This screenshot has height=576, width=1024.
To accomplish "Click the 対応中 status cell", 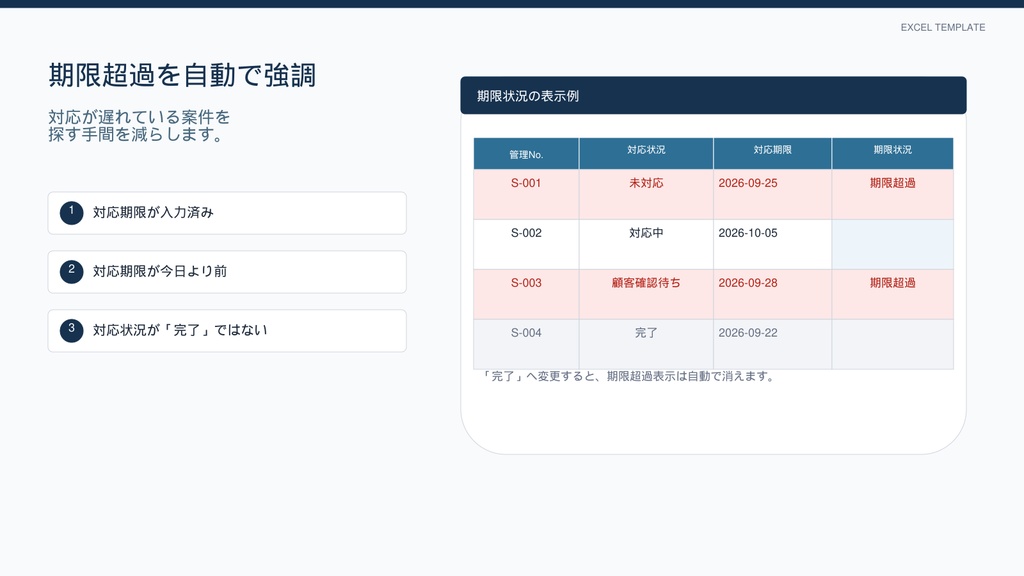I will pos(646,244).
